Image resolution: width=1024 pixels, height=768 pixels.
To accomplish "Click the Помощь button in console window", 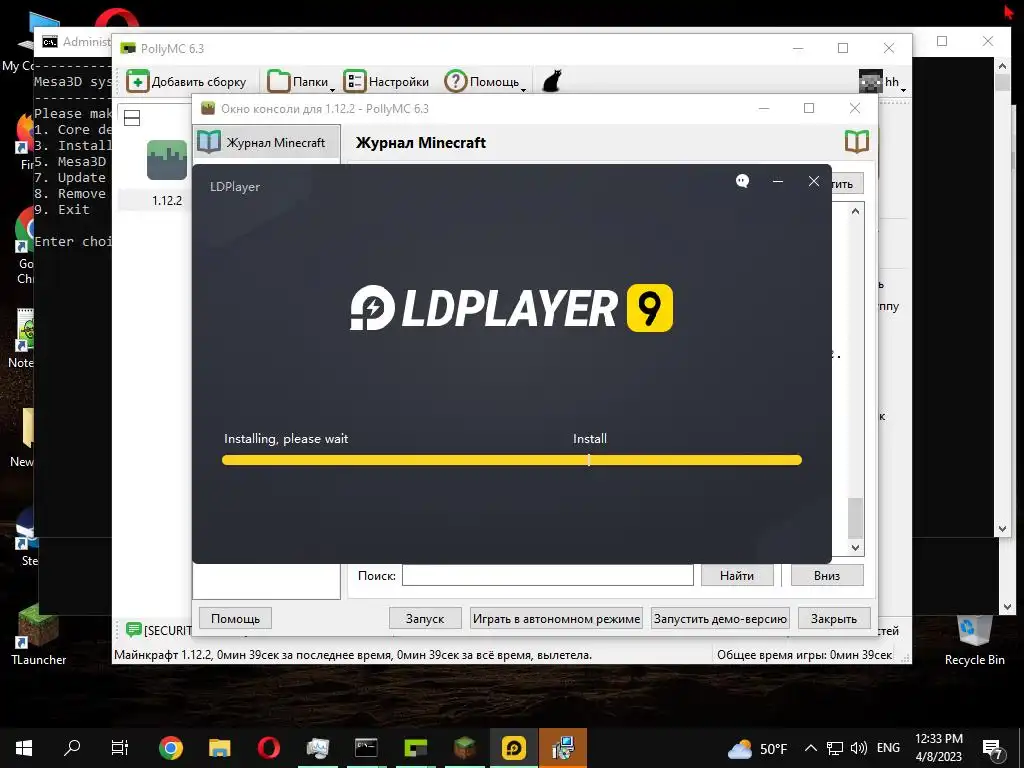I will [235, 618].
